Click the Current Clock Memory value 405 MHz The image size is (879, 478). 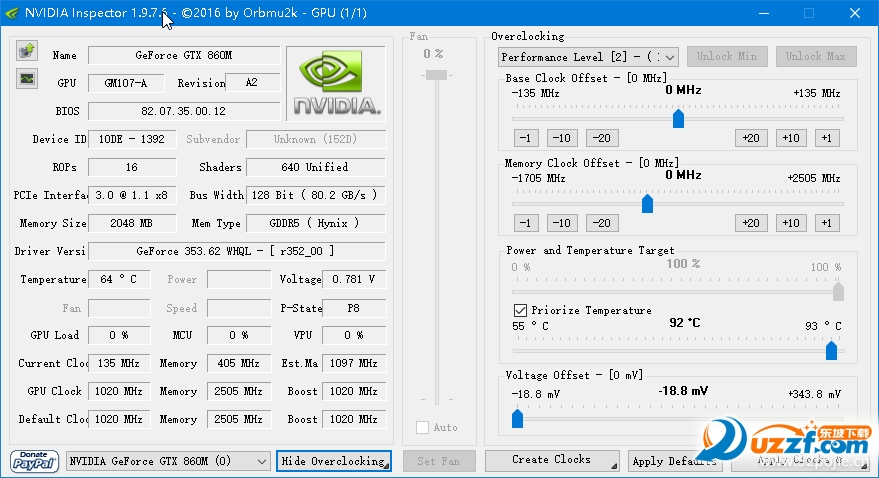[239, 363]
